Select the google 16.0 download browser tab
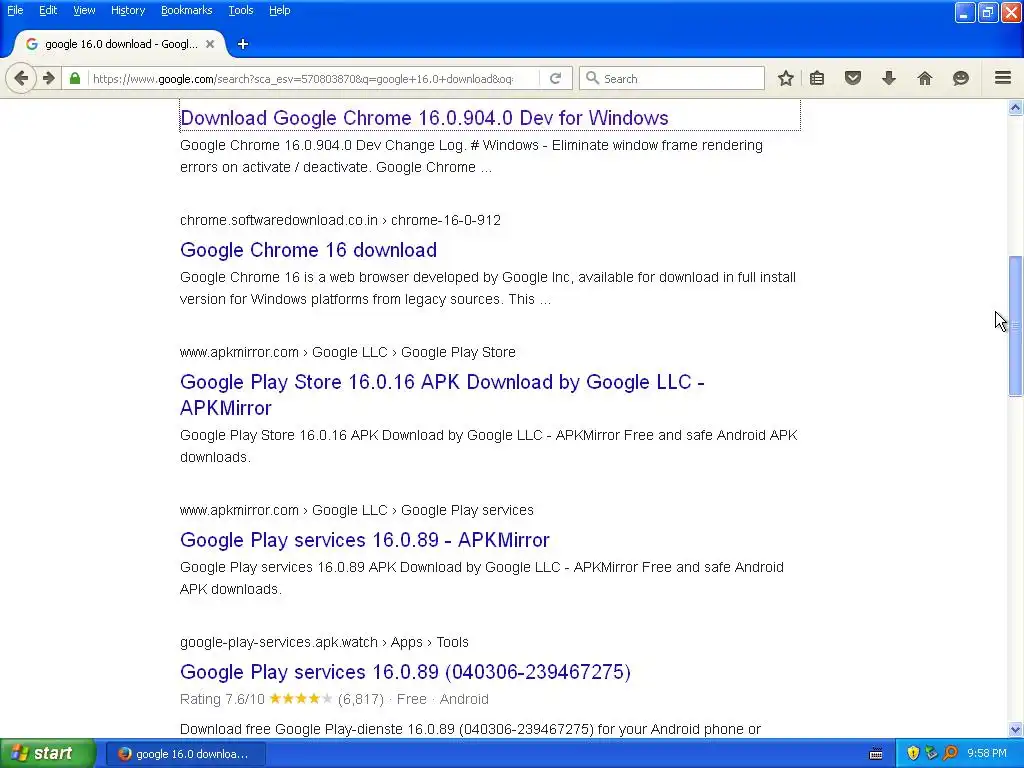 coord(120,44)
